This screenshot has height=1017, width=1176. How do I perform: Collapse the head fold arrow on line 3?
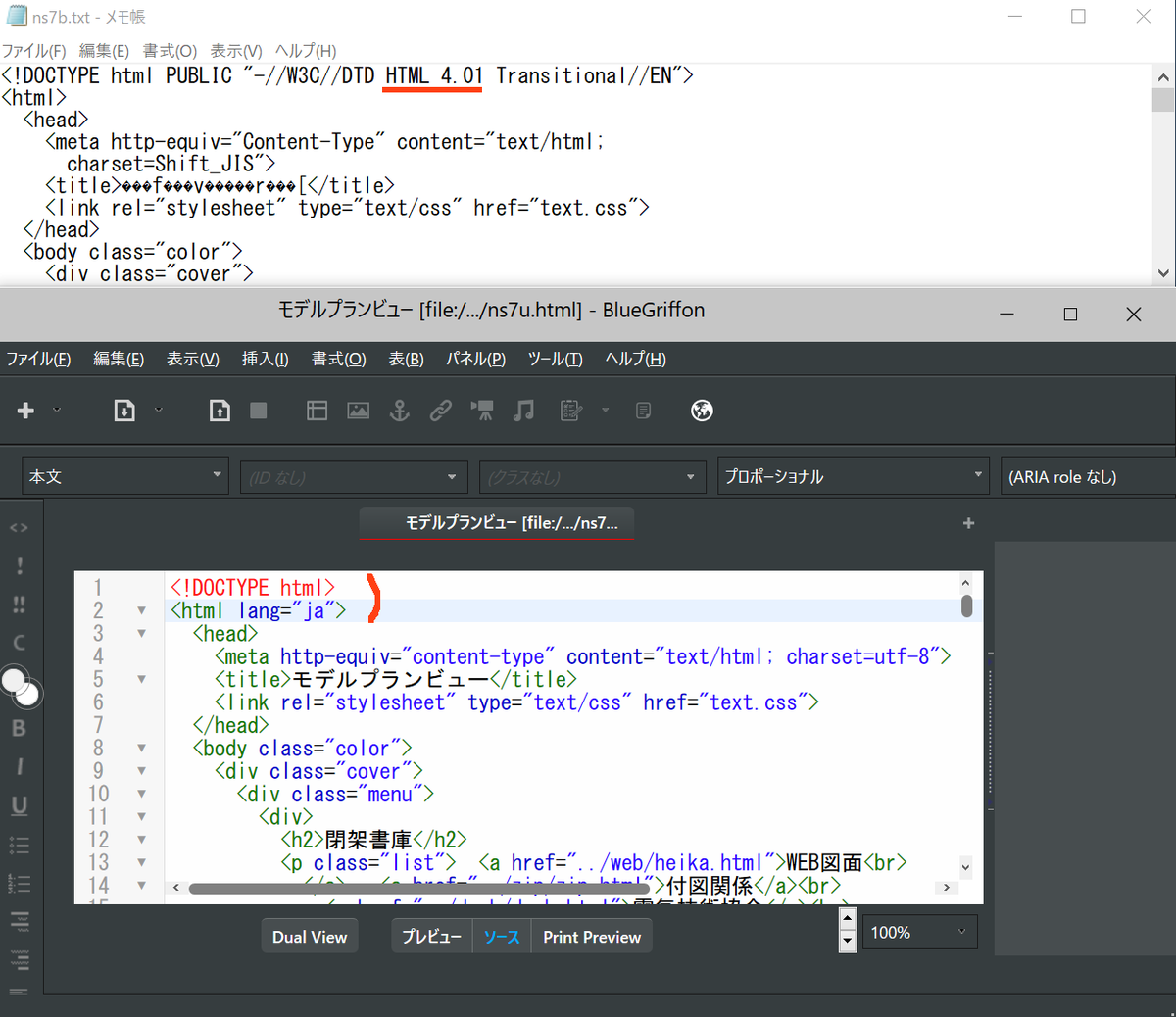141,633
